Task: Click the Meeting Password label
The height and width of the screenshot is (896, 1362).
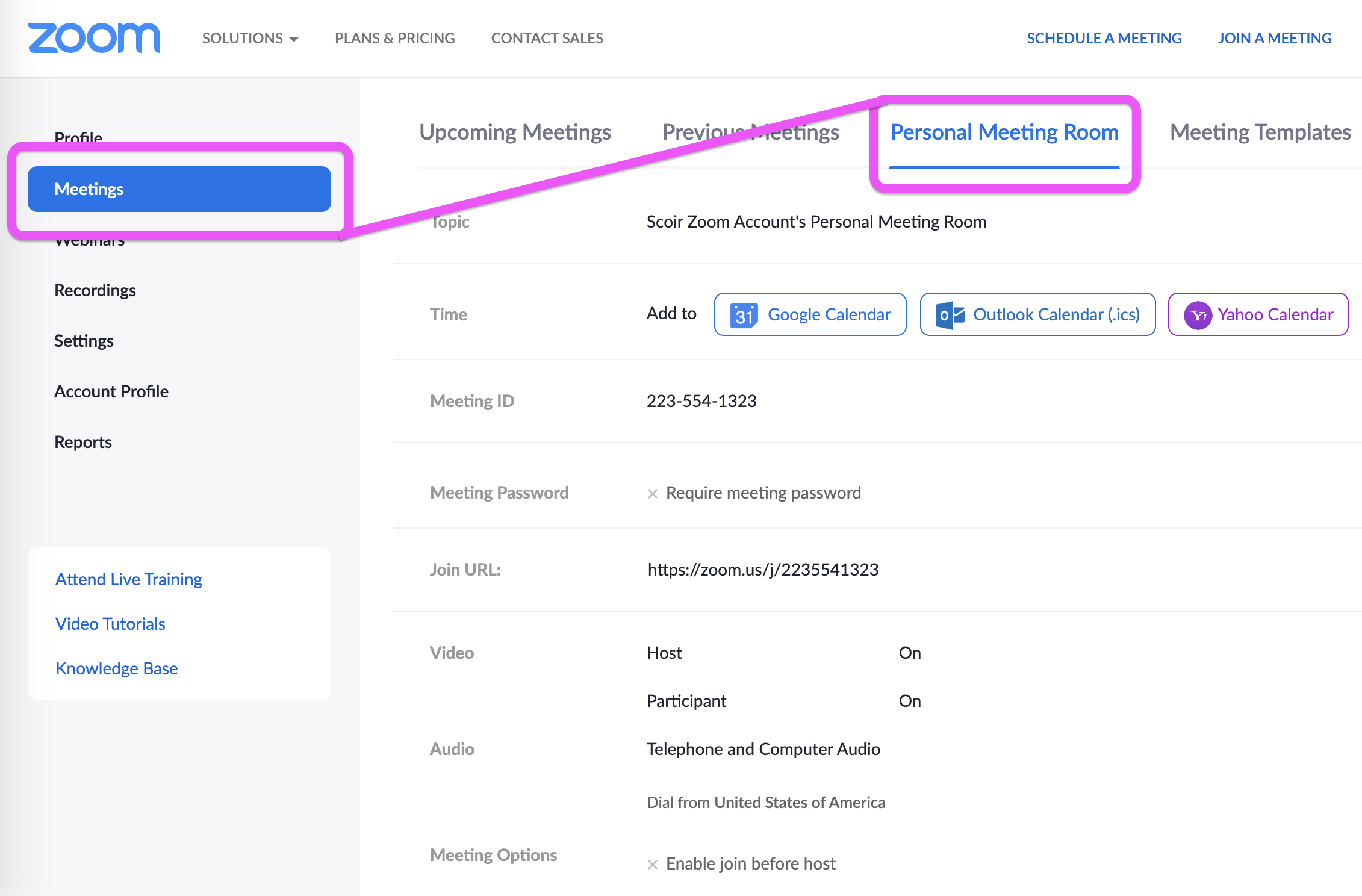Action: click(x=499, y=493)
